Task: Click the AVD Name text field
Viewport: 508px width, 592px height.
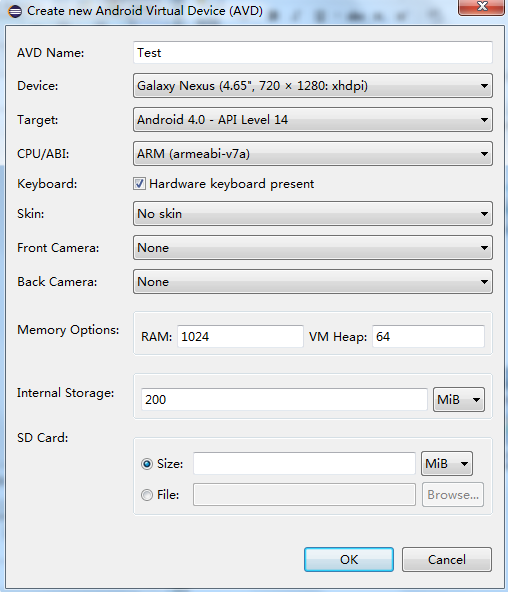Action: click(x=313, y=52)
